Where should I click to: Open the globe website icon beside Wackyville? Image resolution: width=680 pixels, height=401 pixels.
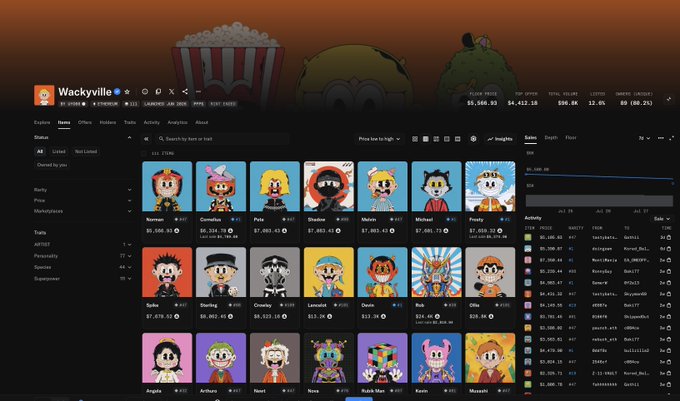[145, 92]
